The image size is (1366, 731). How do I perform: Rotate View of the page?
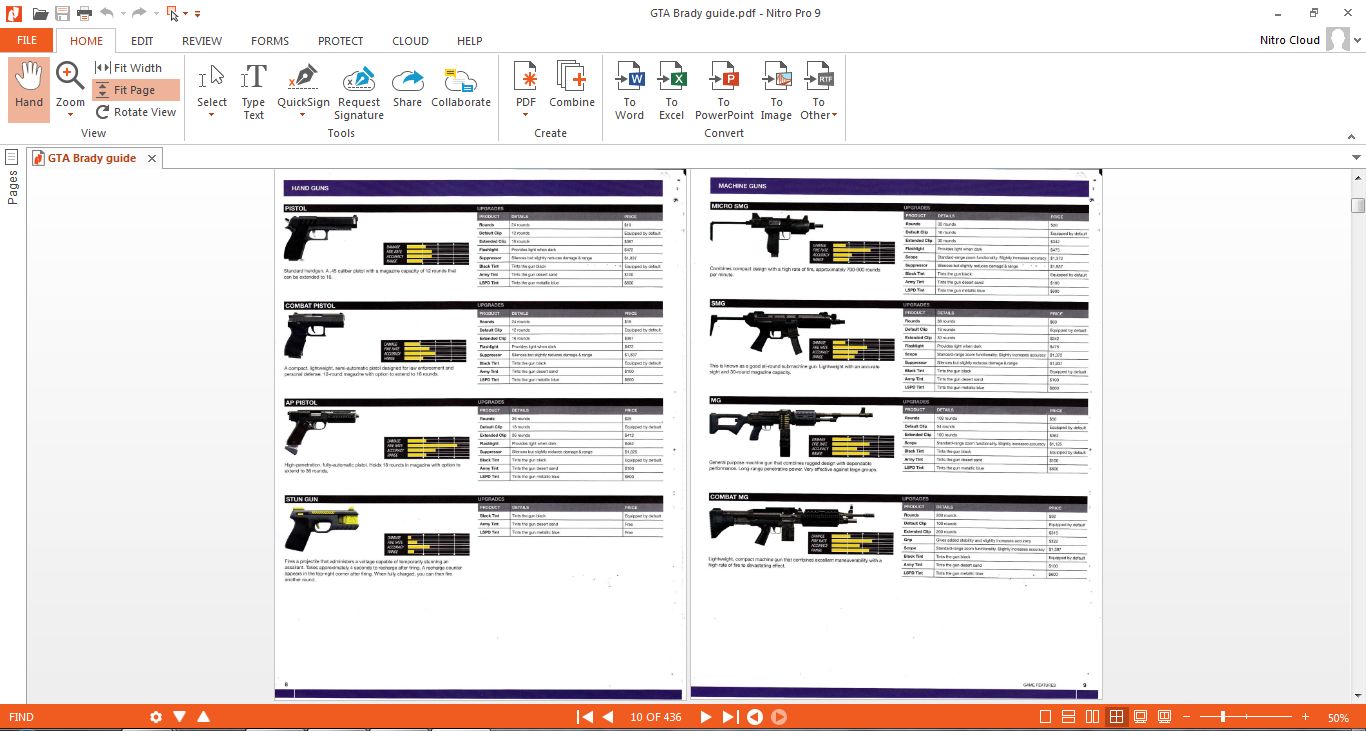135,112
